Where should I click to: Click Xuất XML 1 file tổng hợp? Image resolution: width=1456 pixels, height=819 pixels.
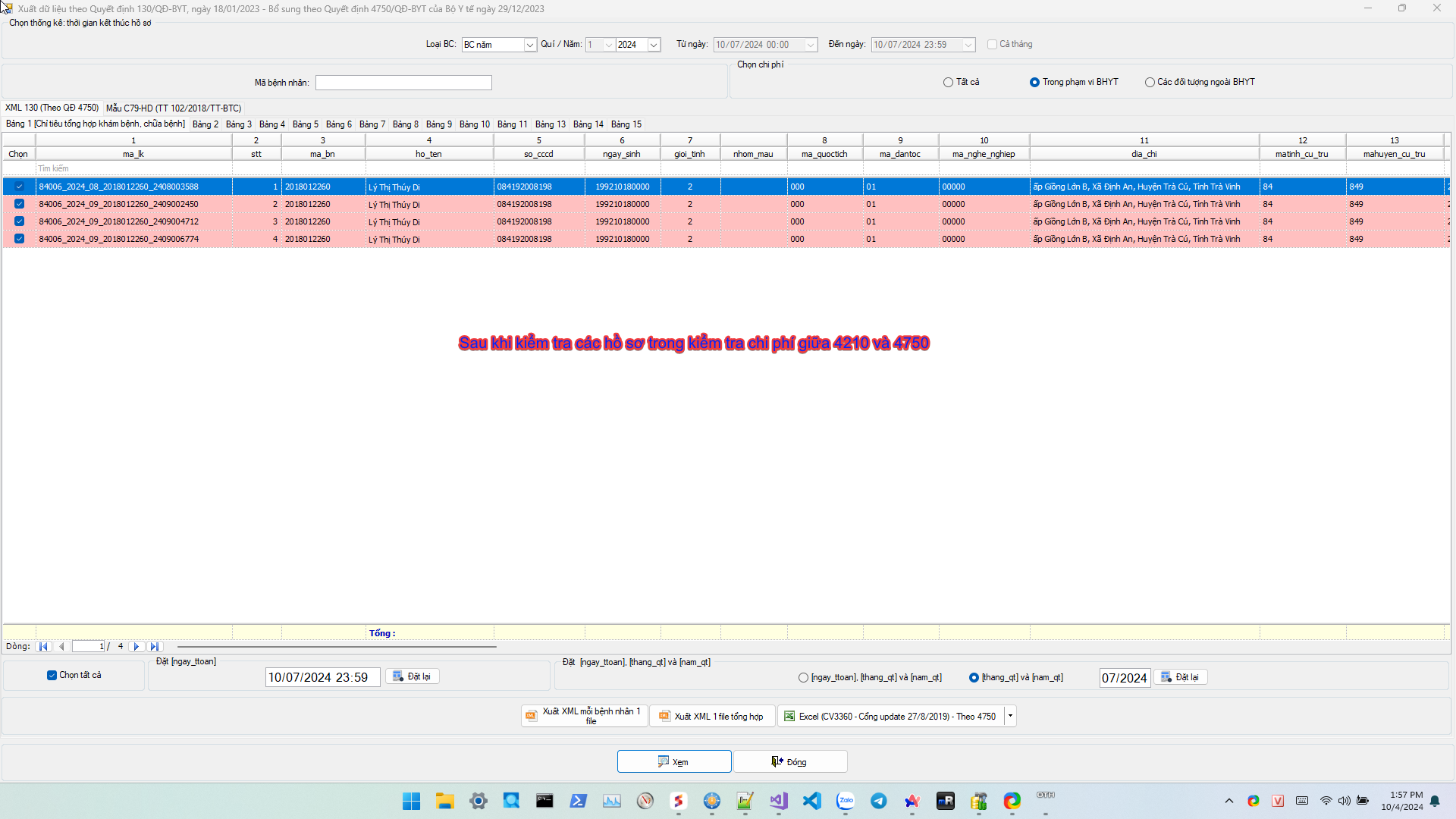click(x=712, y=716)
